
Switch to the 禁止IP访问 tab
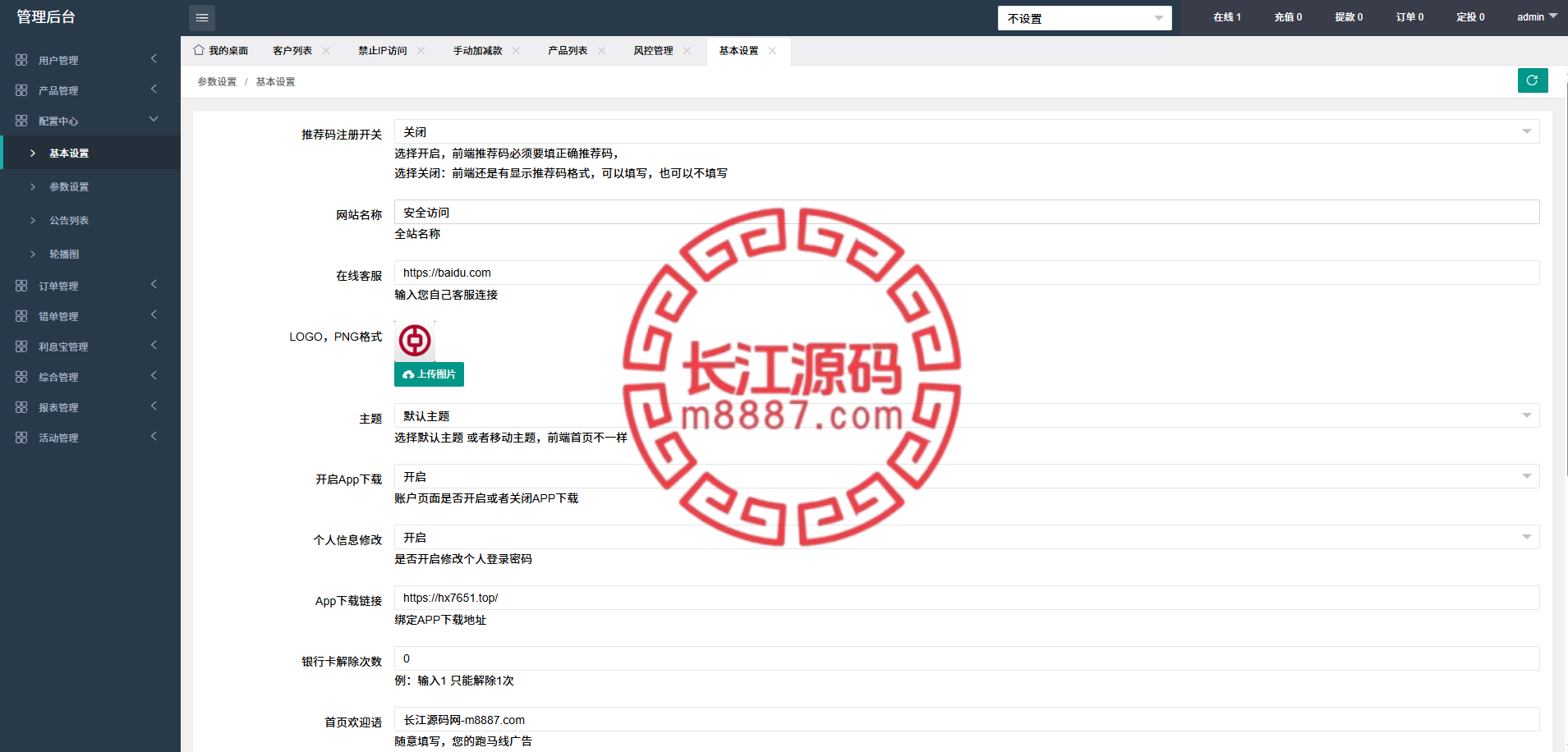tap(383, 51)
